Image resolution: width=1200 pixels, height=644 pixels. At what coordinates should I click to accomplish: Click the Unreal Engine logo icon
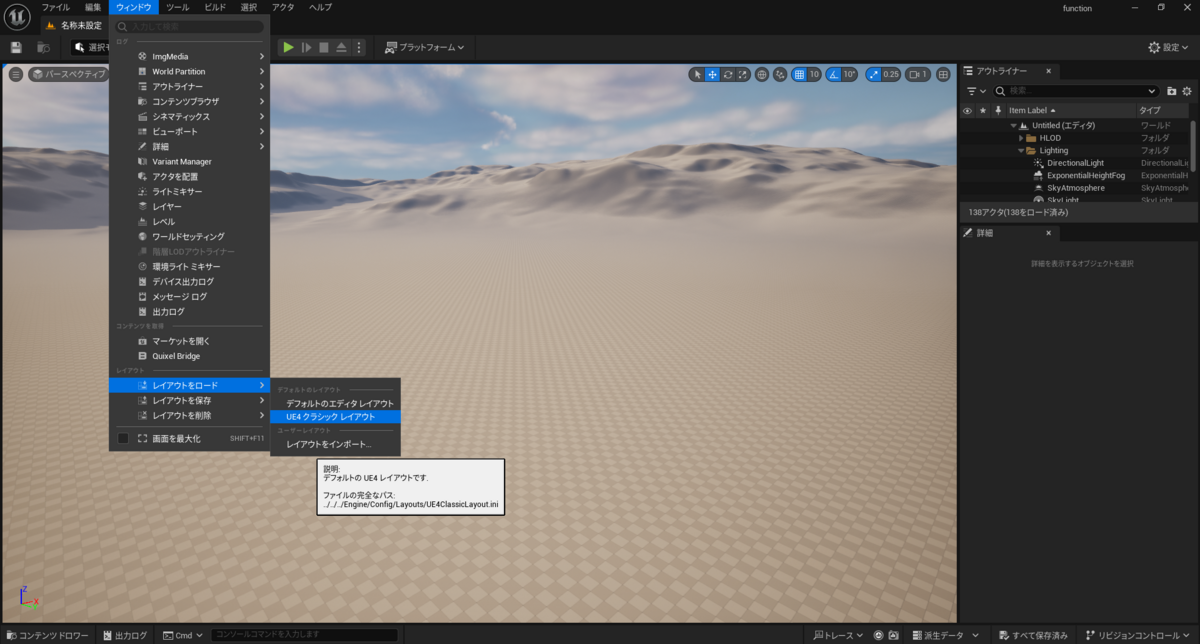pyautogui.click(x=17, y=17)
